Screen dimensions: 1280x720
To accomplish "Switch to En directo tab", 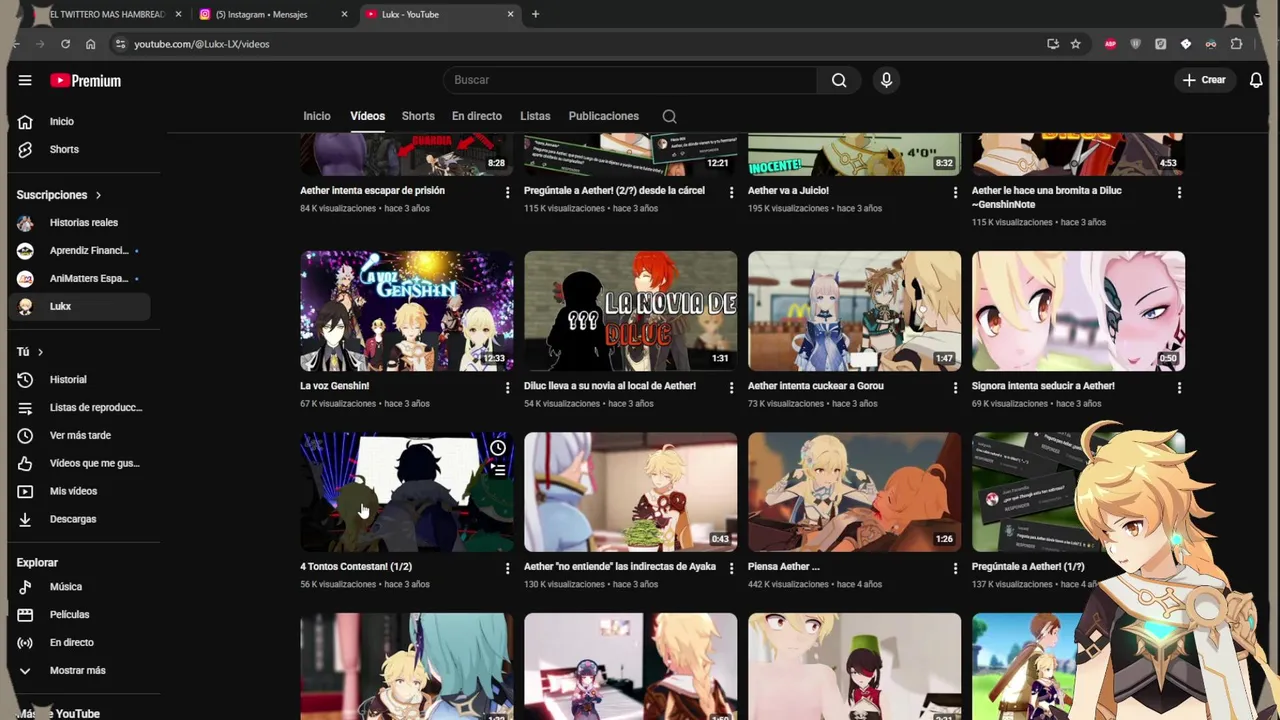I will coord(477,116).
